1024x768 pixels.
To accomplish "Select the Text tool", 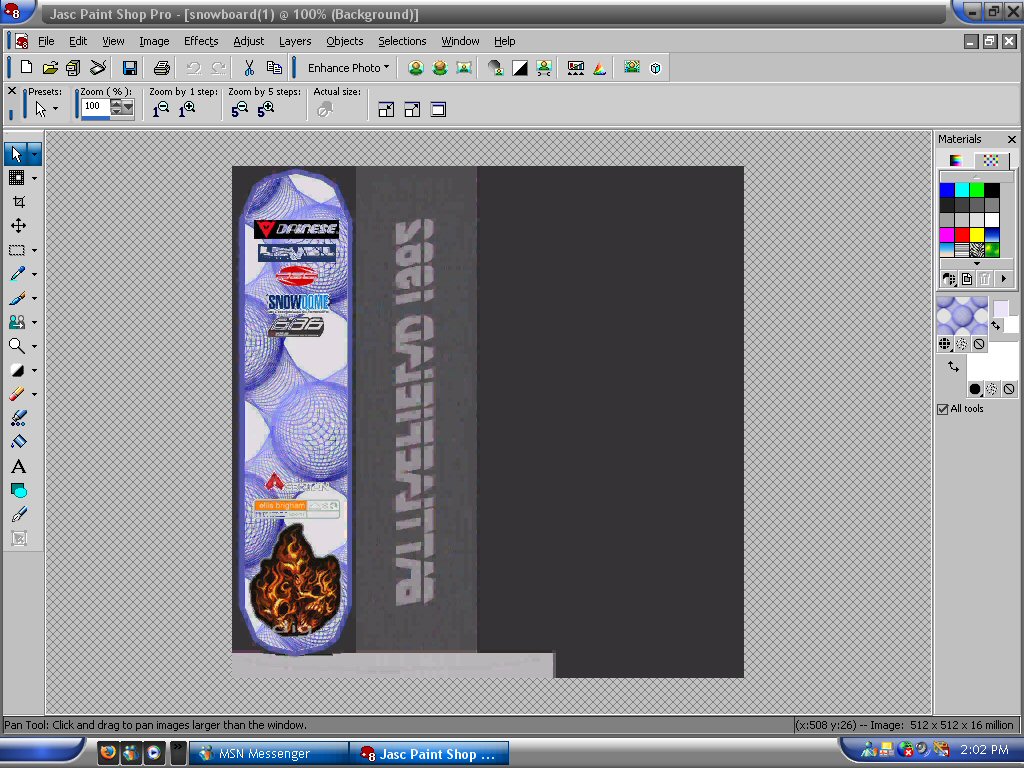I will click(x=18, y=466).
